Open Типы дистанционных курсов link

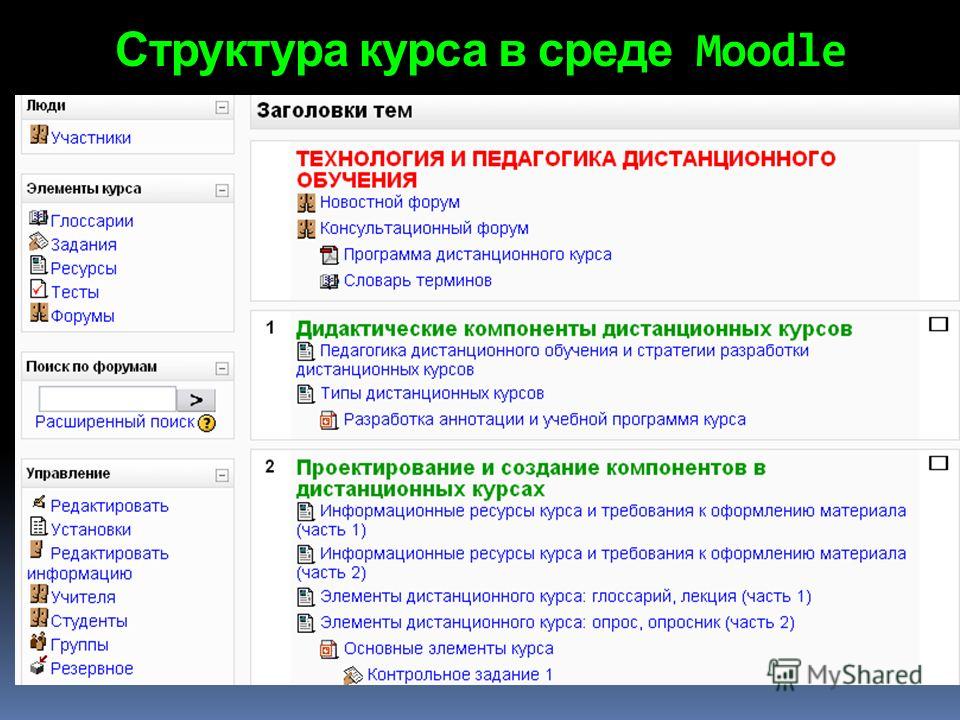(x=432, y=393)
